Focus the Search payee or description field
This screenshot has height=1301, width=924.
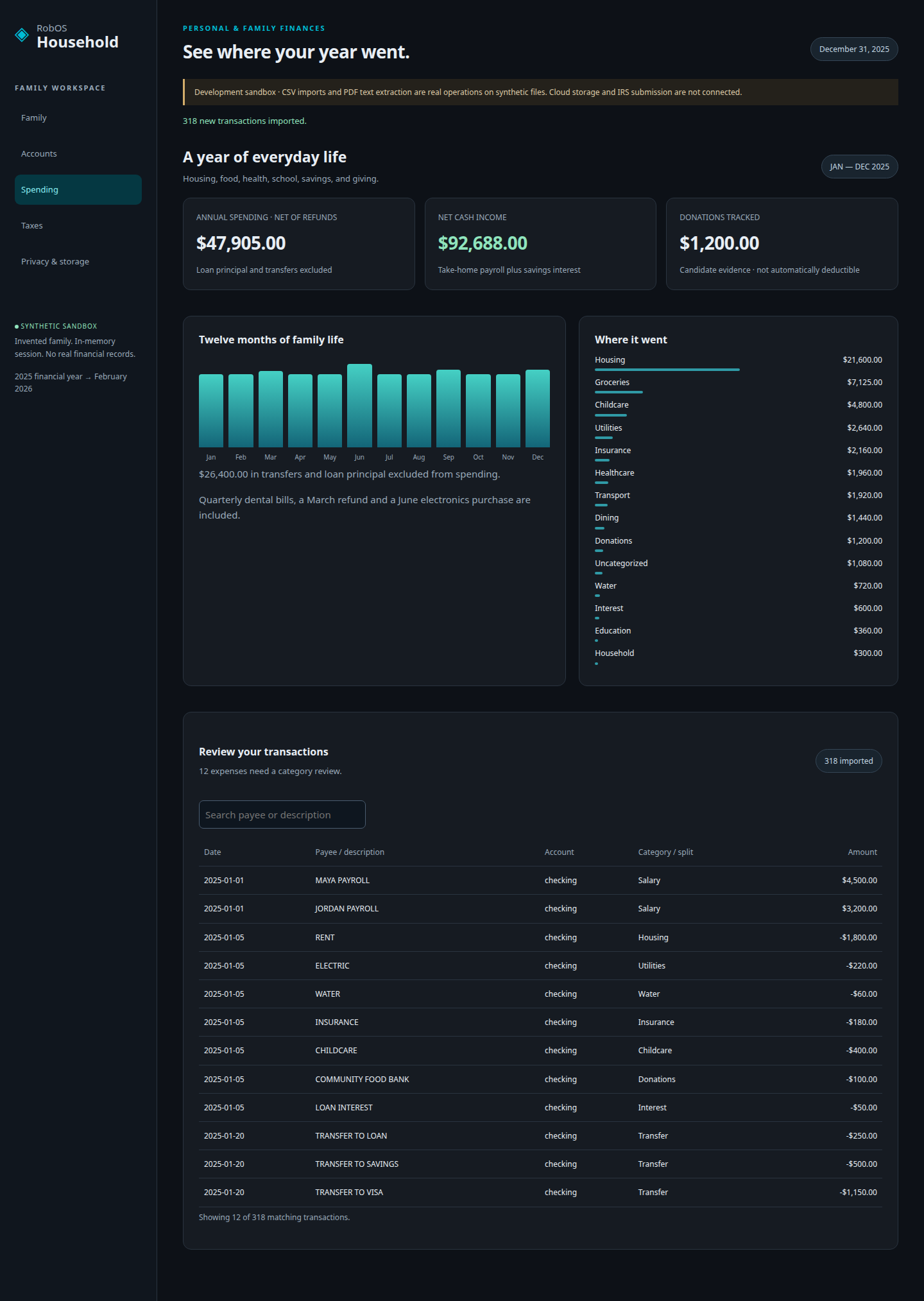tap(282, 815)
